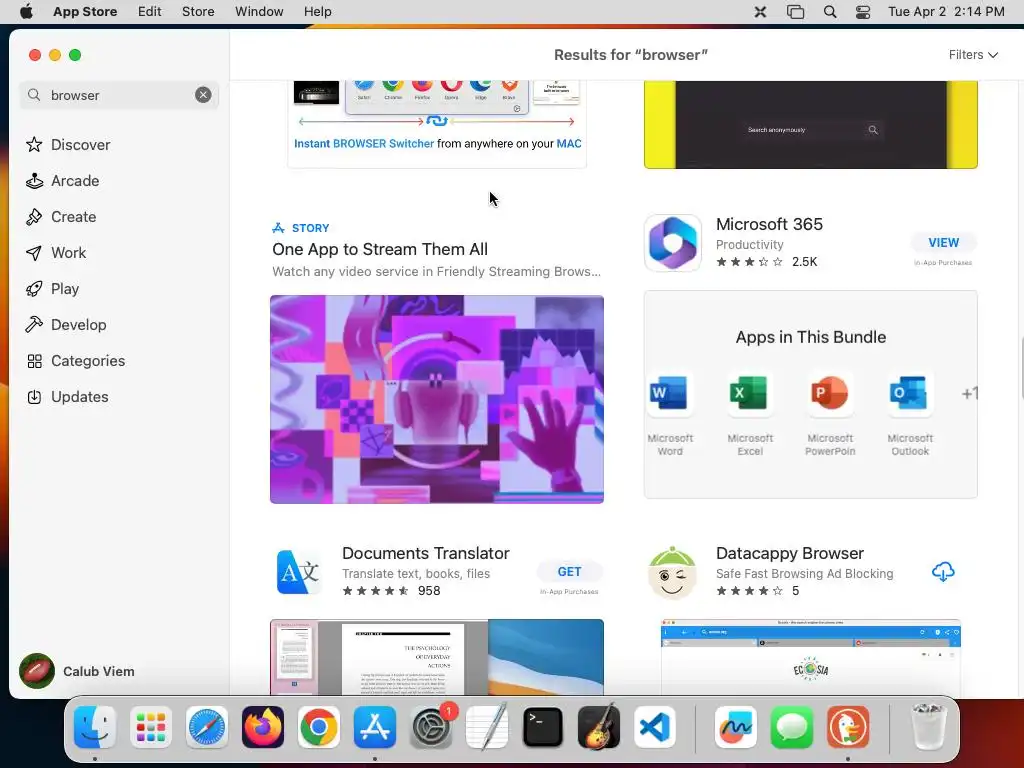Screen dimensions: 1024x768
Task: Clear the browser search field
Action: 203,95
